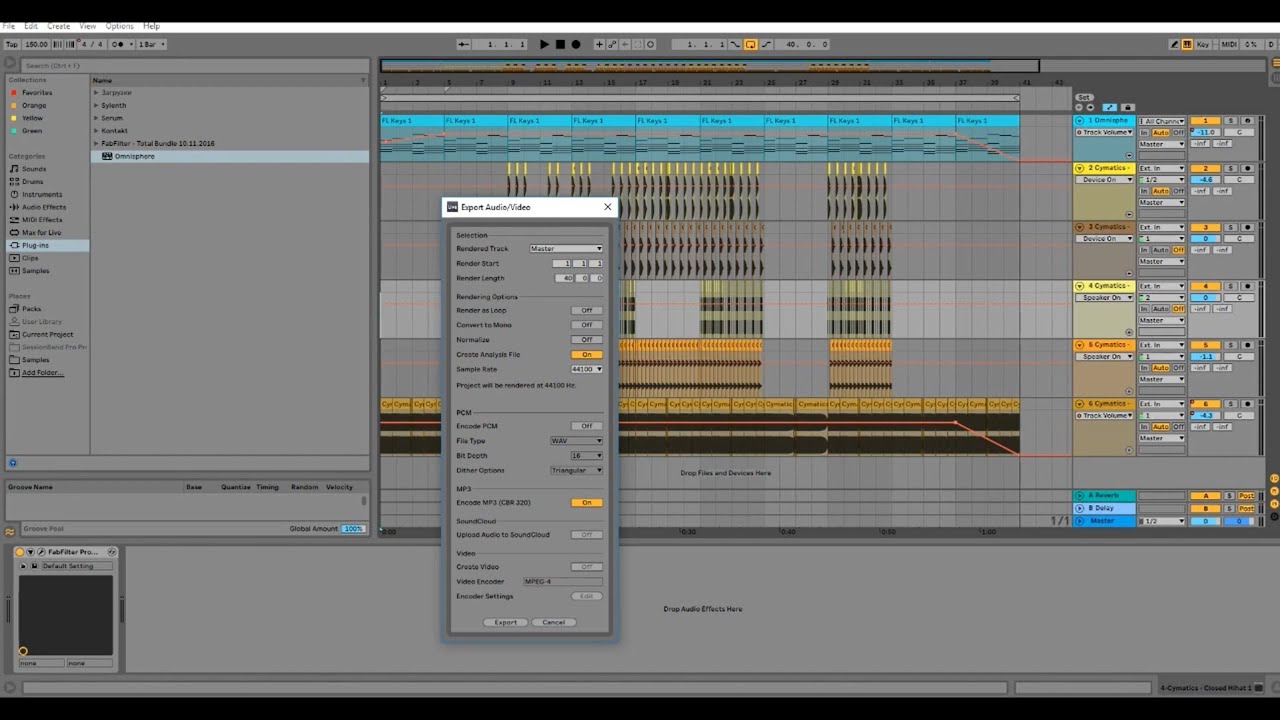Viewport: 1280px width, 720px height.
Task: Expand FabFilter Total Bundle folder
Action: tap(97, 143)
